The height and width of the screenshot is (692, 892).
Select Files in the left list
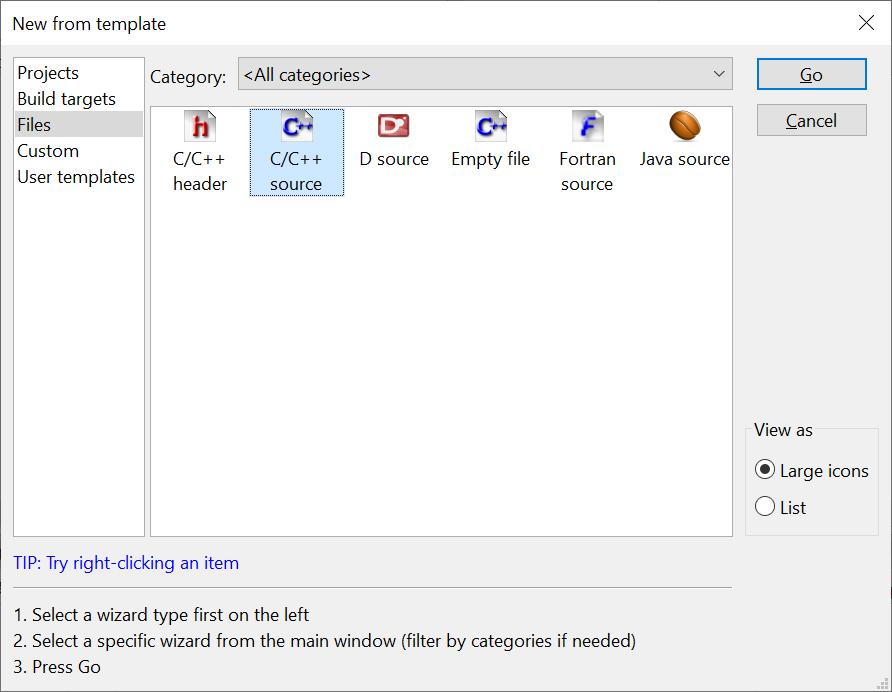[34, 125]
